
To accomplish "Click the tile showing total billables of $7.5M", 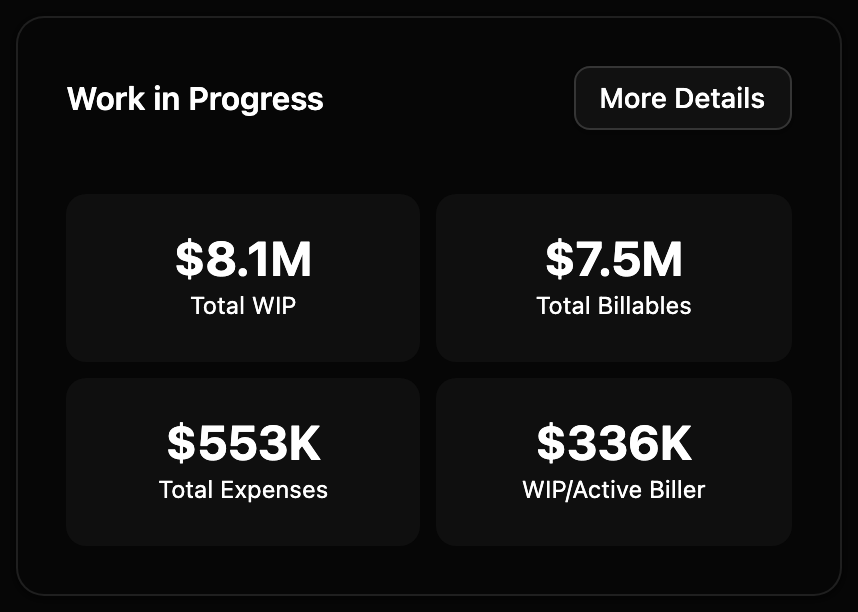I will (x=613, y=277).
